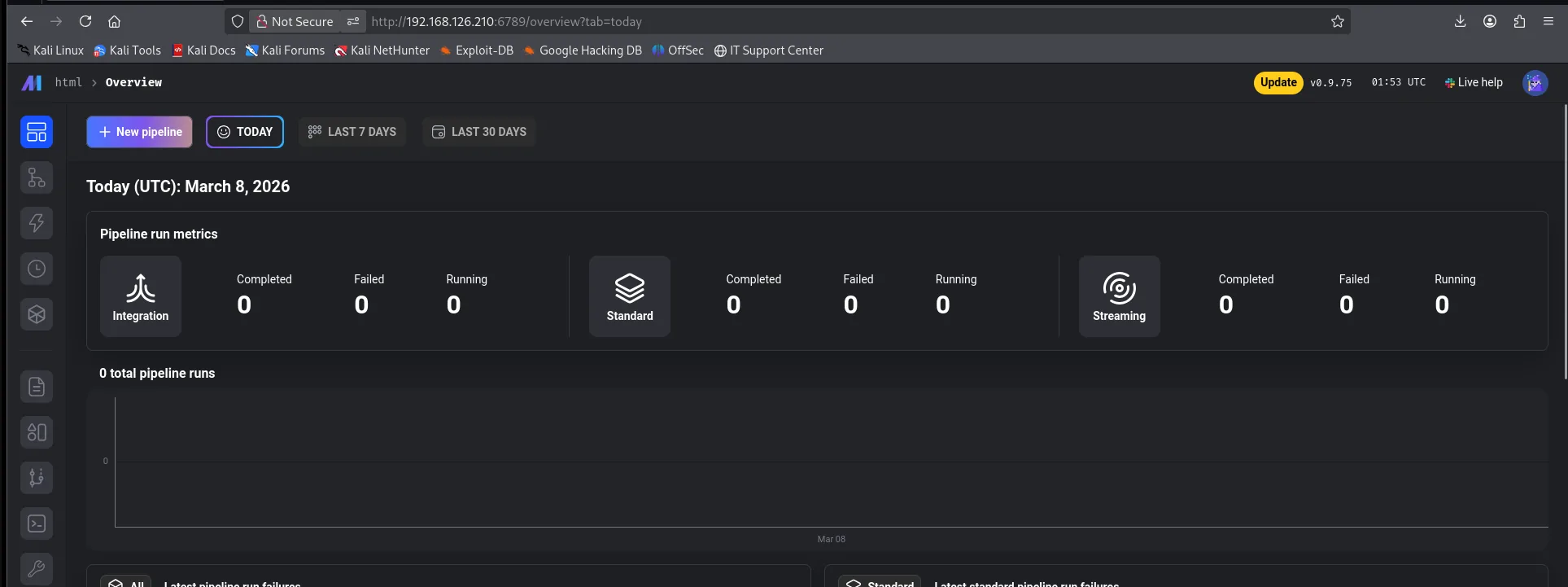Click the 01:53 UTC clock text
Viewport: 1568px width, 587px height.
click(x=1399, y=82)
